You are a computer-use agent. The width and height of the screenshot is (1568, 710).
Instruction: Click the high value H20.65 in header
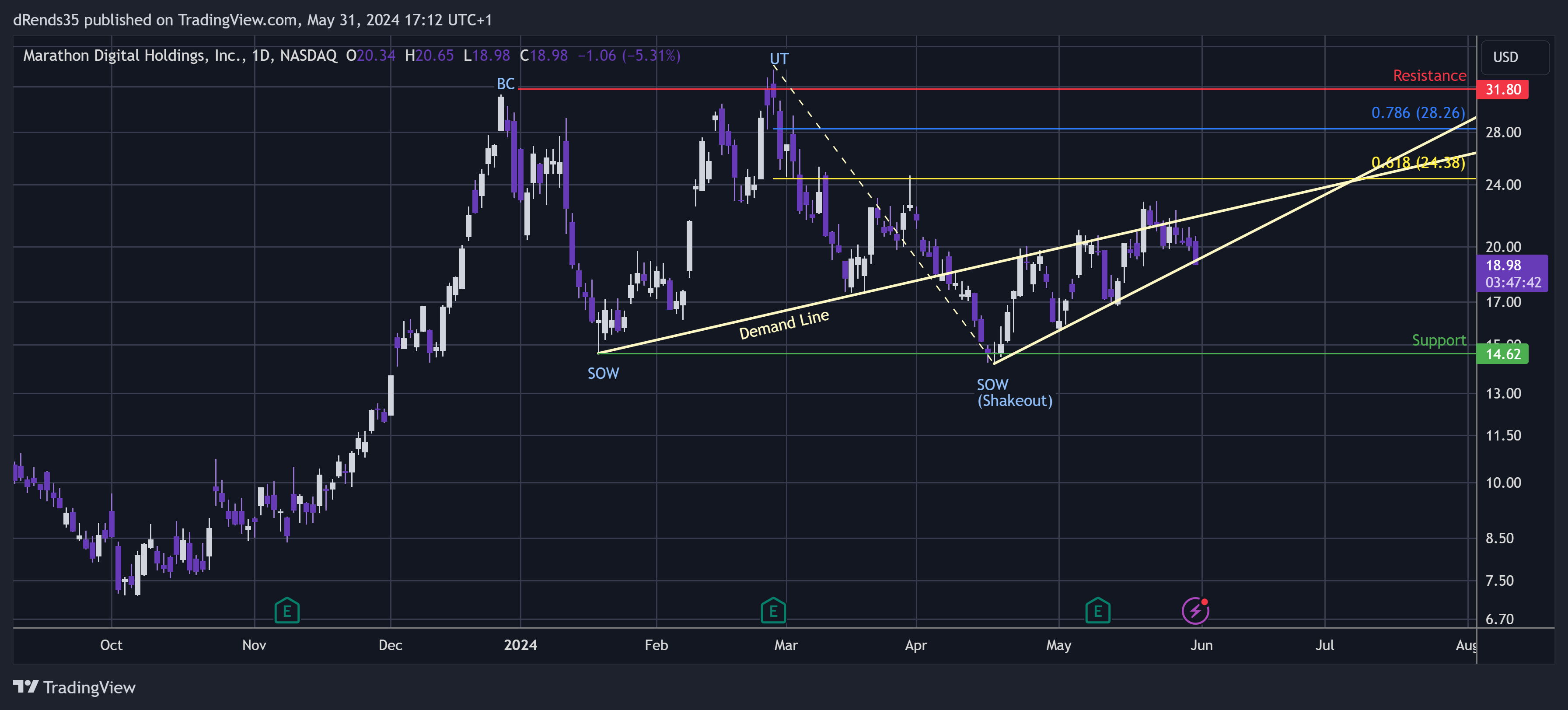429,56
